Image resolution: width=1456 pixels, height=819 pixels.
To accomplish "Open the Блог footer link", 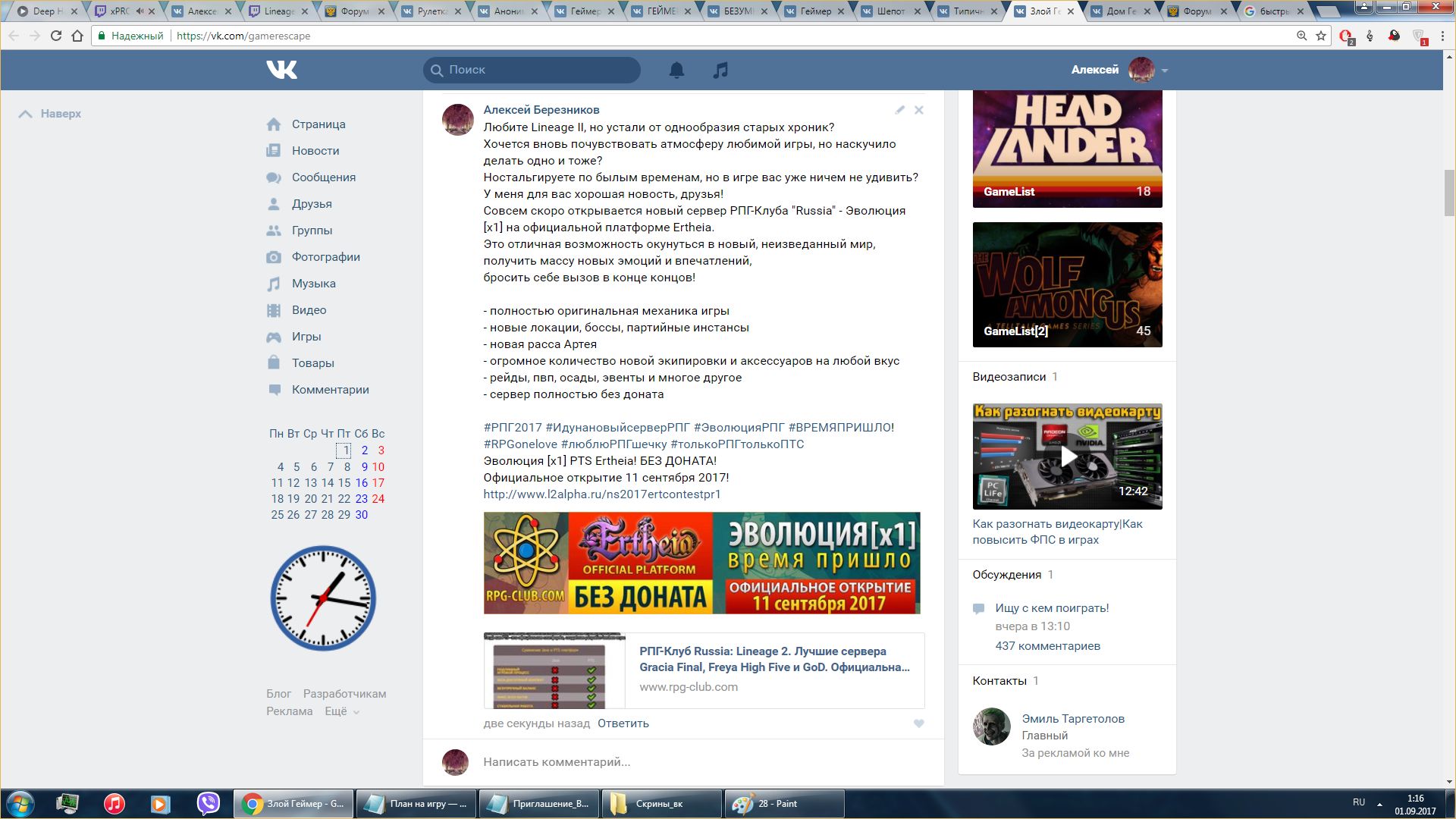I will pos(278,694).
